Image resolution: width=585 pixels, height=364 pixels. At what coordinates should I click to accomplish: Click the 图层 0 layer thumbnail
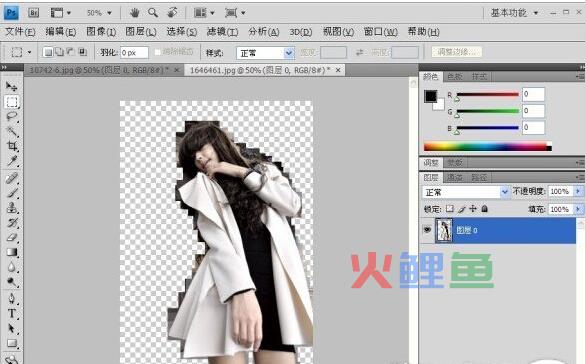coord(444,231)
